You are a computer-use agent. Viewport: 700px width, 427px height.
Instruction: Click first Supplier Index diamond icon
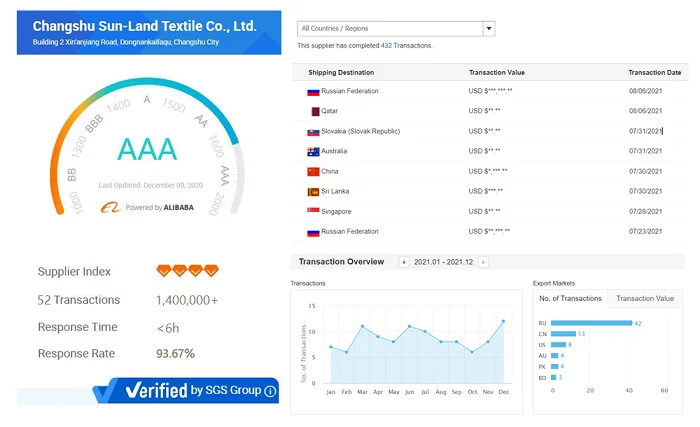click(x=163, y=271)
